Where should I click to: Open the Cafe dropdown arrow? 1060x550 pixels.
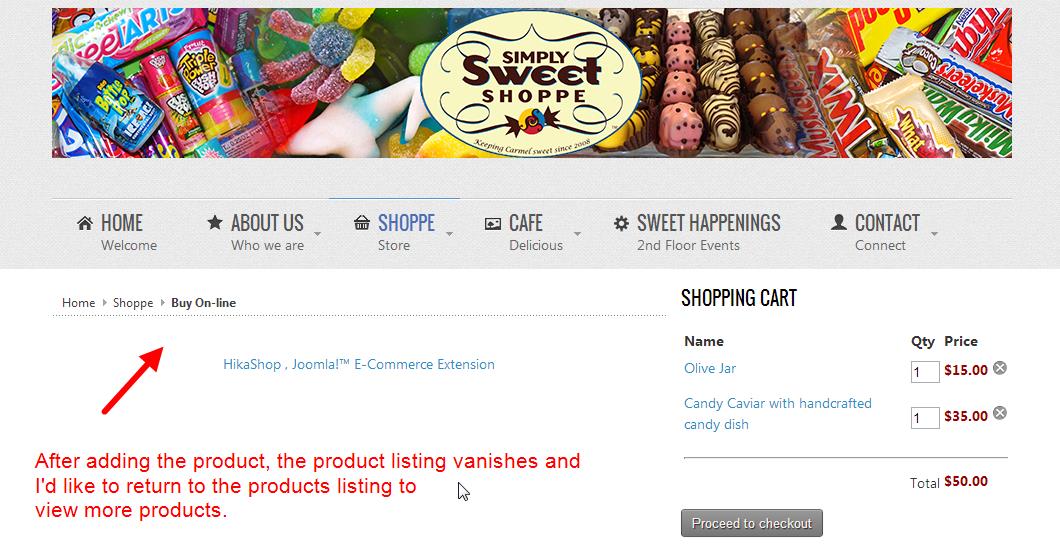point(577,234)
